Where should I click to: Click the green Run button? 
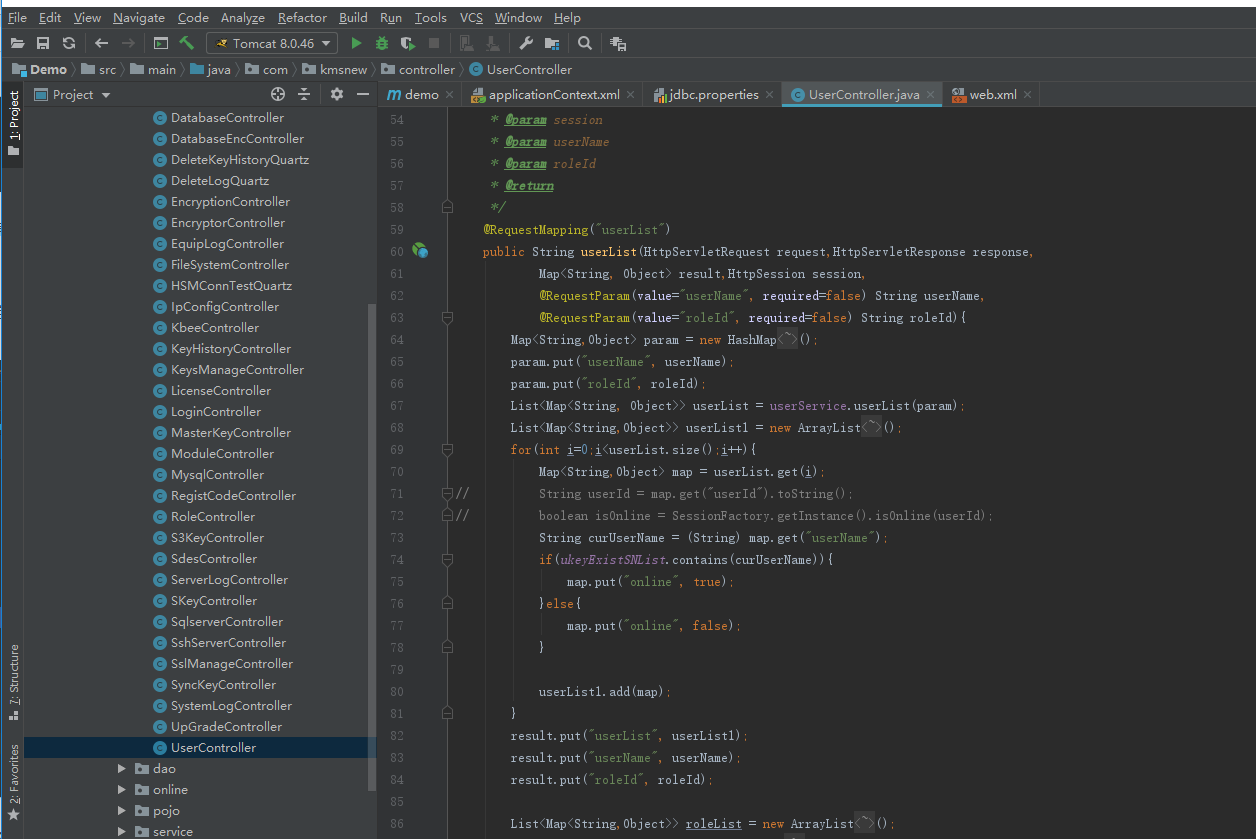[356, 43]
